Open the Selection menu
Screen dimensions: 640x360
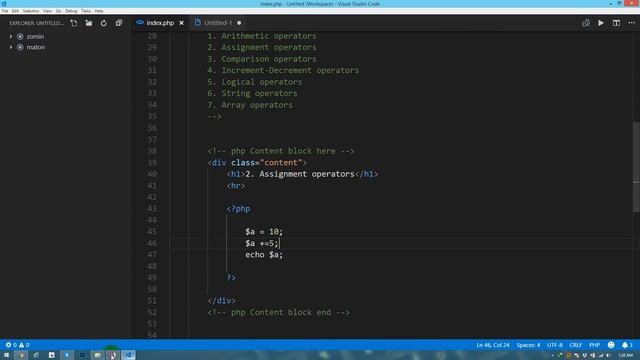31,11
